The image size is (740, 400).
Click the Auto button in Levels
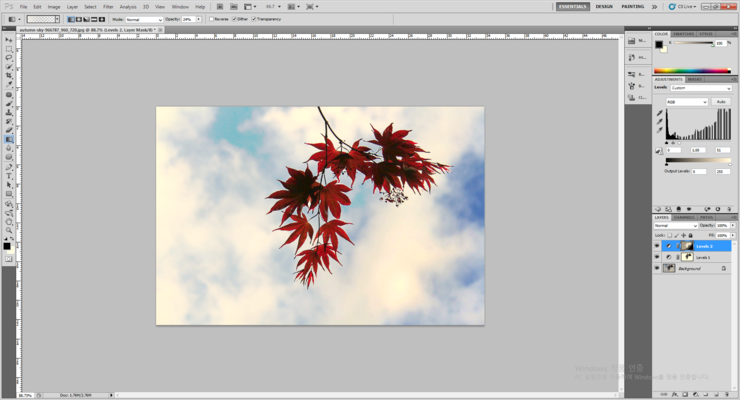click(721, 101)
